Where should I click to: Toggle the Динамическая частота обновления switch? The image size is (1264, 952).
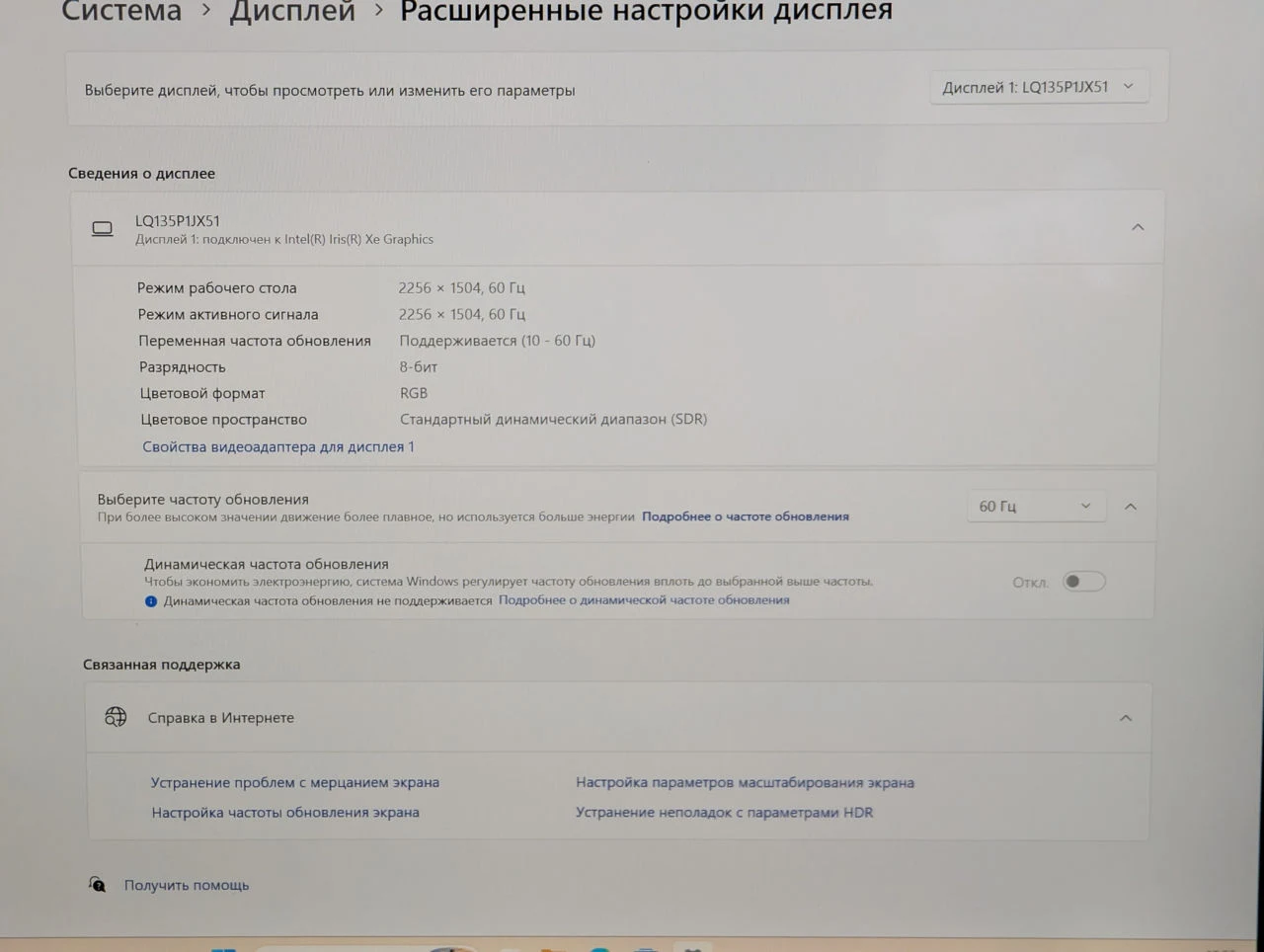pyautogui.click(x=1083, y=582)
